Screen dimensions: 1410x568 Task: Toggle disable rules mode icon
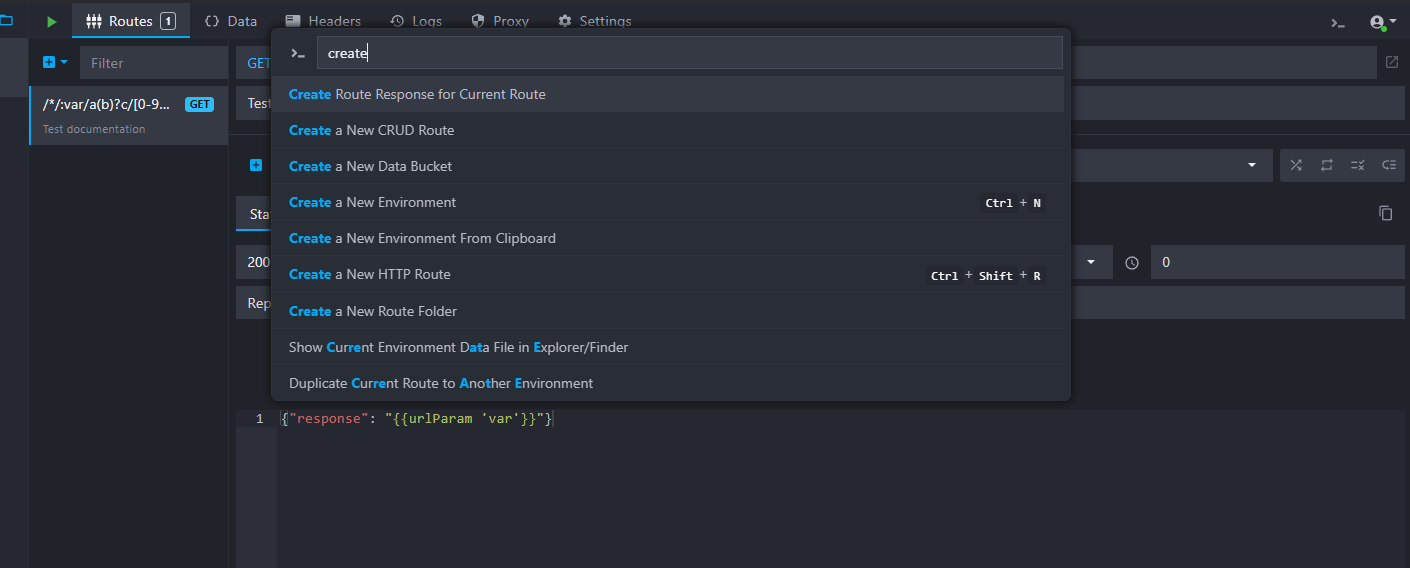(1357, 165)
